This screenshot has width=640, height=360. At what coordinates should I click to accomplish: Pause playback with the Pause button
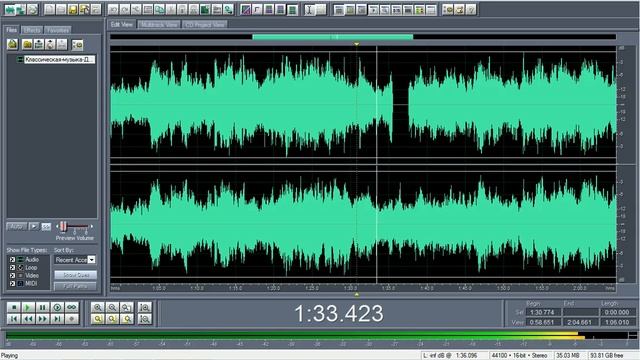(x=42, y=307)
